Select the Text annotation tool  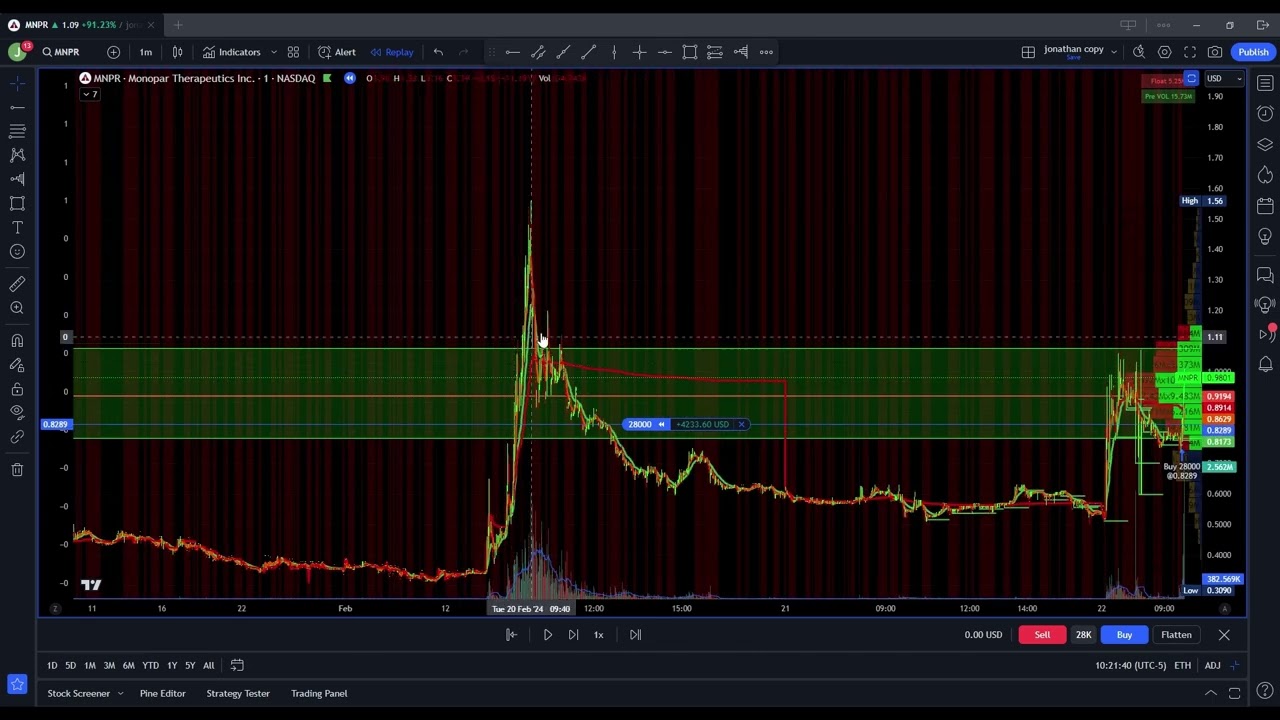click(17, 228)
